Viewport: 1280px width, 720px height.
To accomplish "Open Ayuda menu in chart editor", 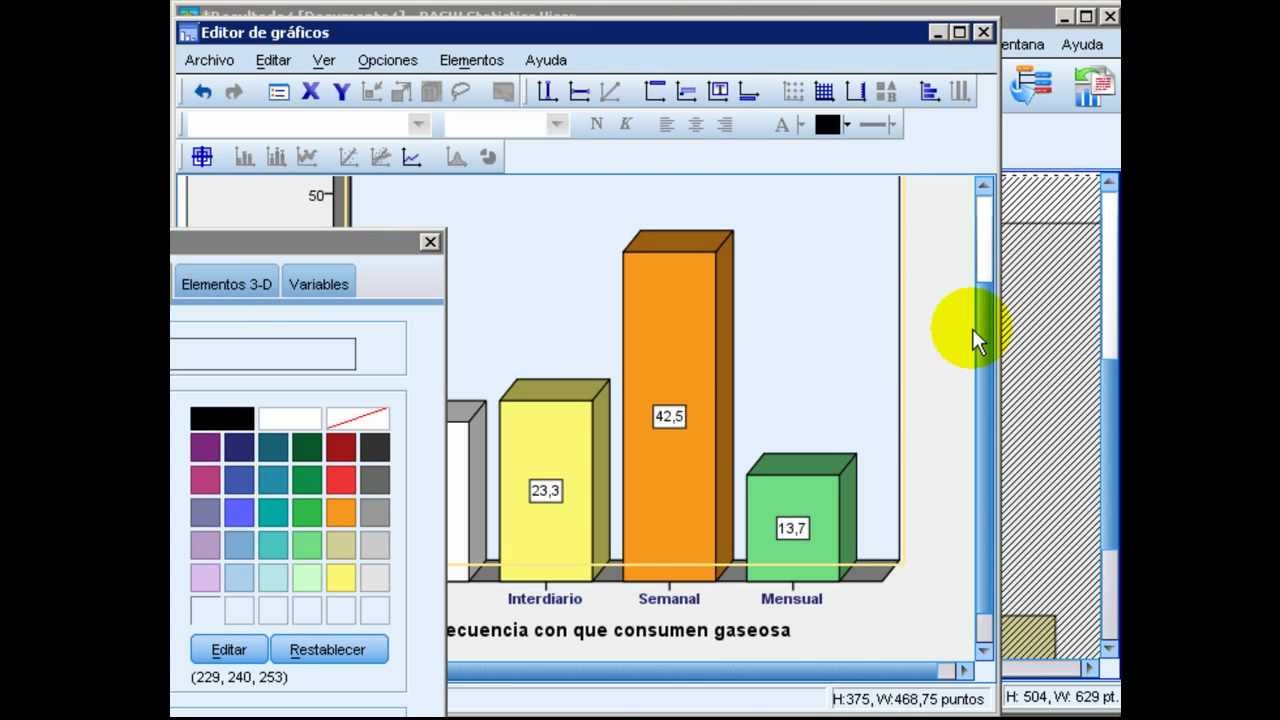I will tap(546, 60).
